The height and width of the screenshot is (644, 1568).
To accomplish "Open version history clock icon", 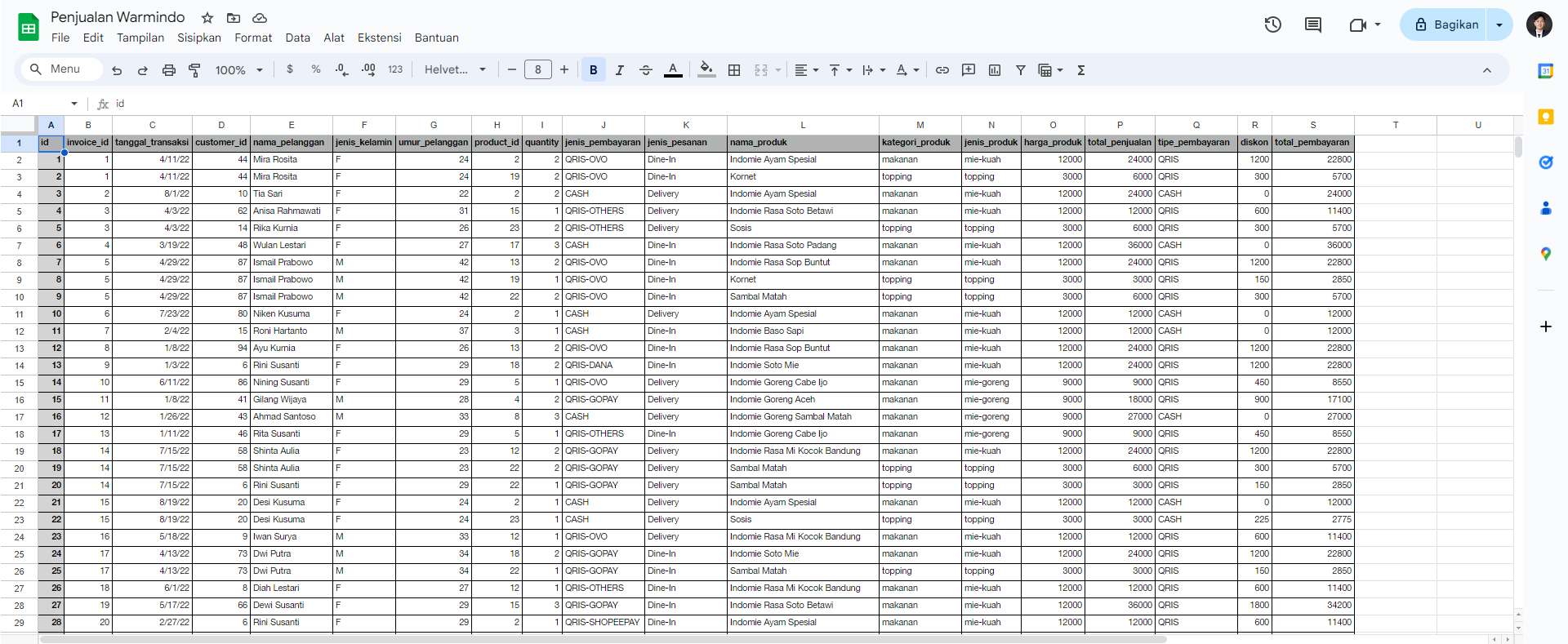I will [1272, 24].
